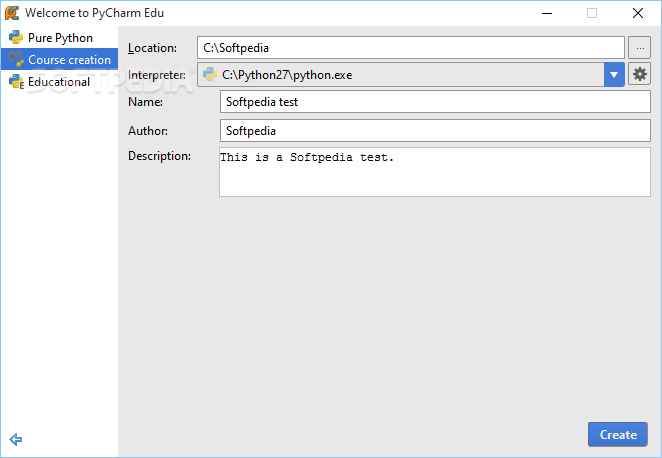The image size is (662, 458).
Task: Browse for location with ellipsis button
Action: [639, 48]
